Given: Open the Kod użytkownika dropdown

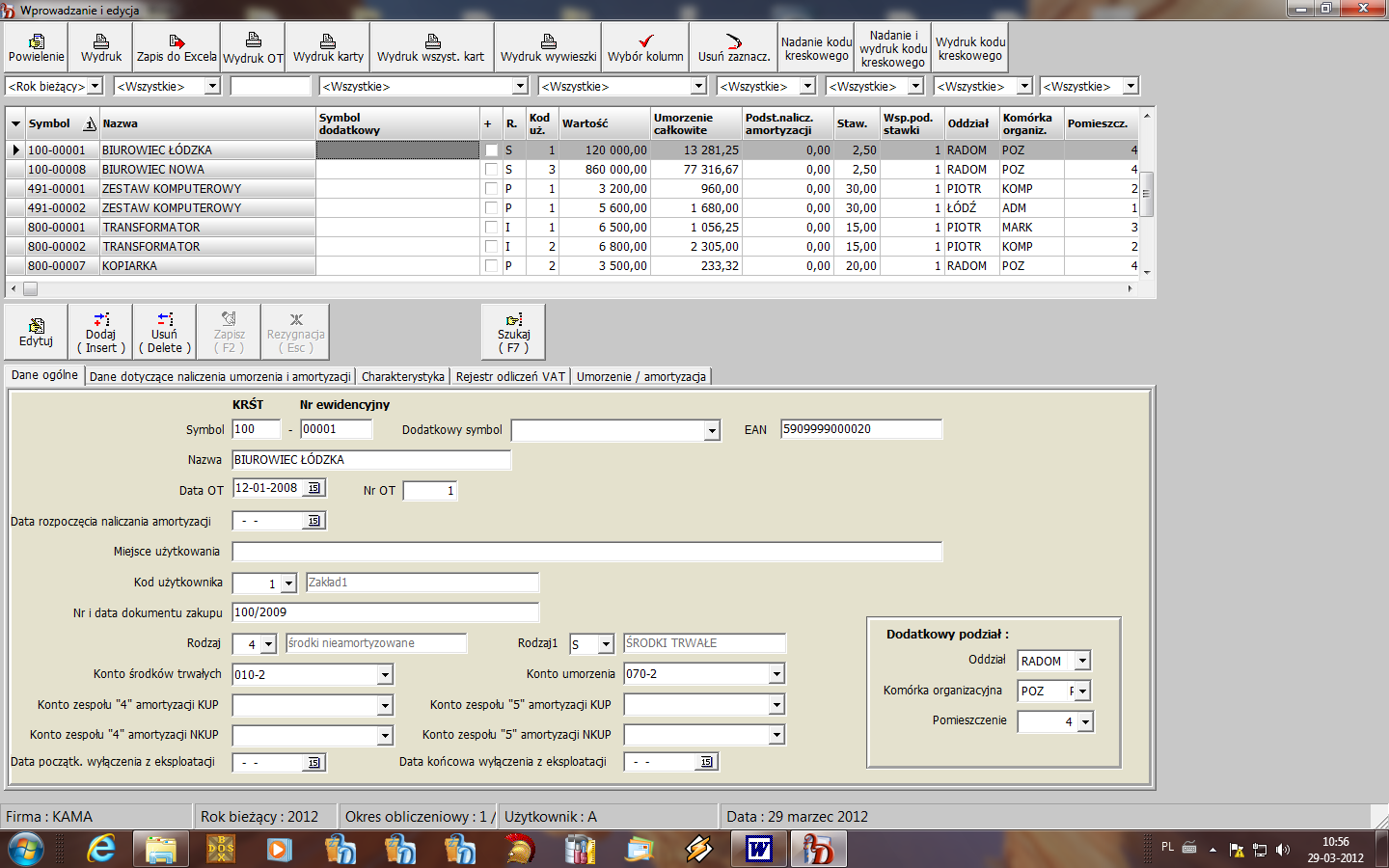Looking at the screenshot, I should pyautogui.click(x=288, y=583).
